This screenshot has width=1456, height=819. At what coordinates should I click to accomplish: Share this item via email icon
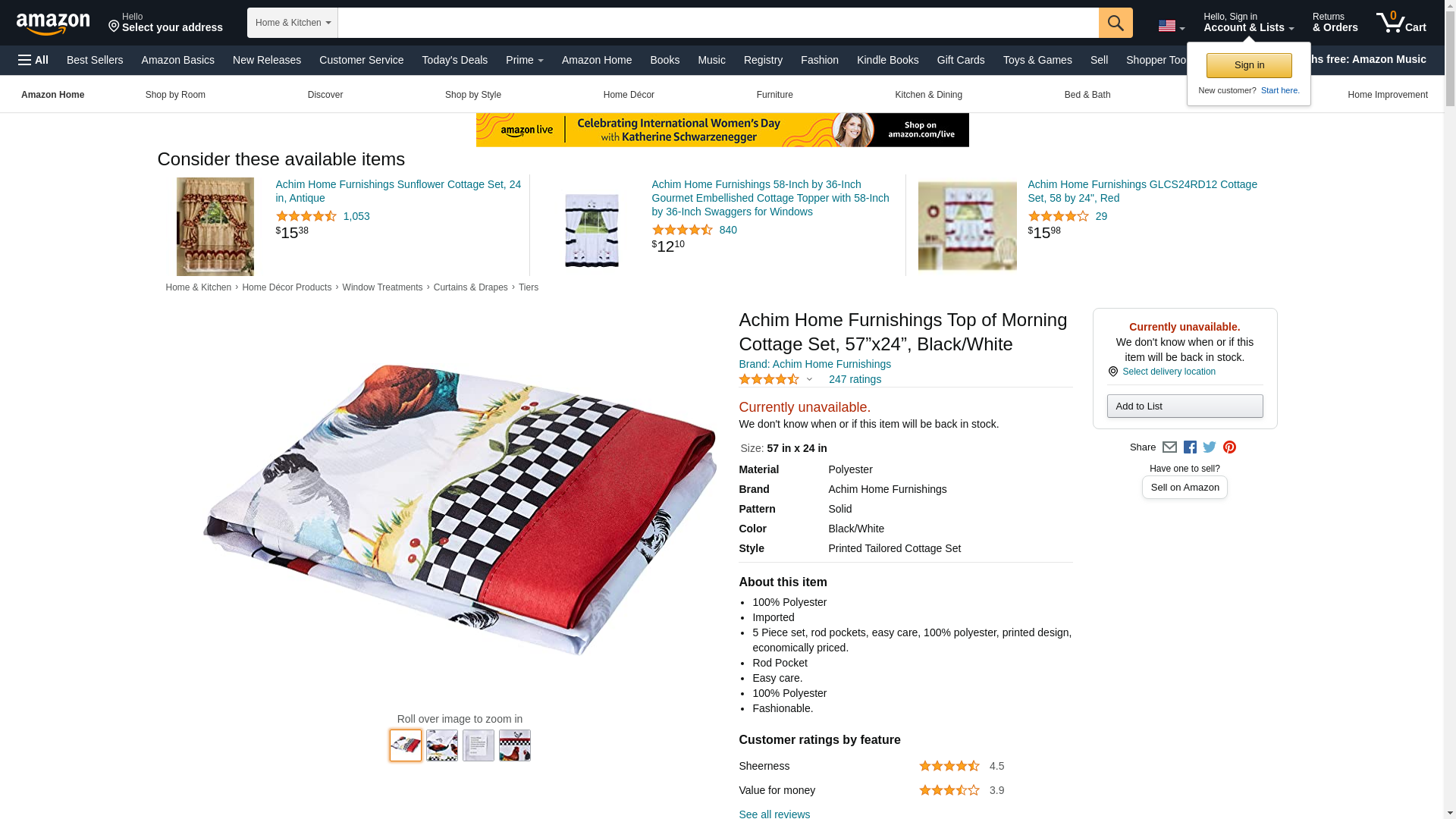click(1169, 447)
